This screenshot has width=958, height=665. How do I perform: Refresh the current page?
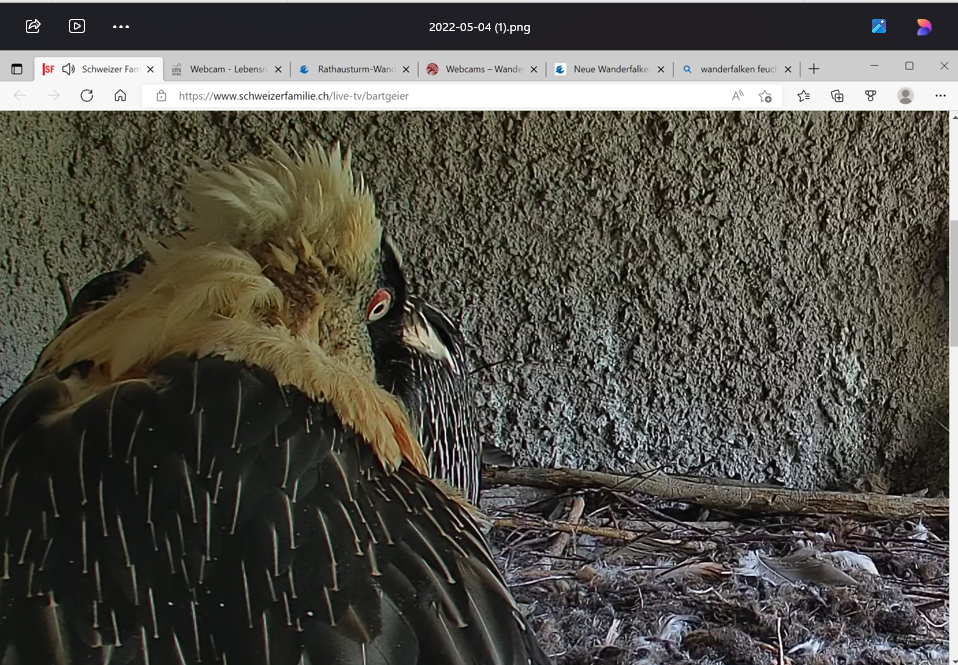tap(87, 96)
